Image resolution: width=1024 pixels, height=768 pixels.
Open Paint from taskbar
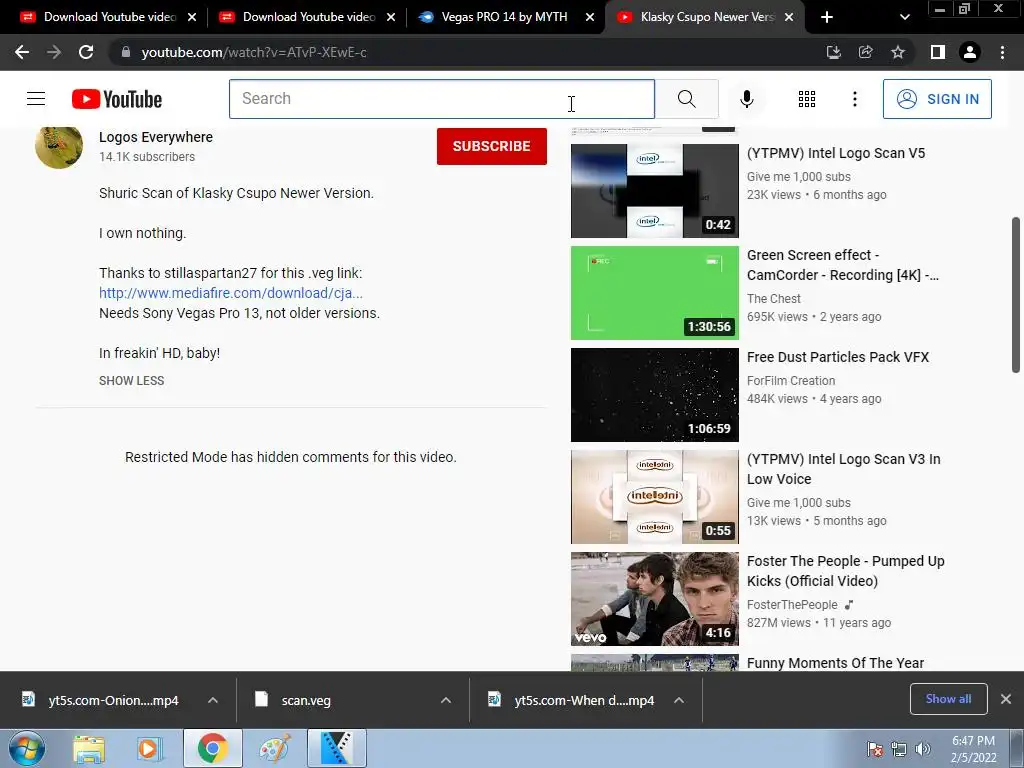(x=274, y=749)
